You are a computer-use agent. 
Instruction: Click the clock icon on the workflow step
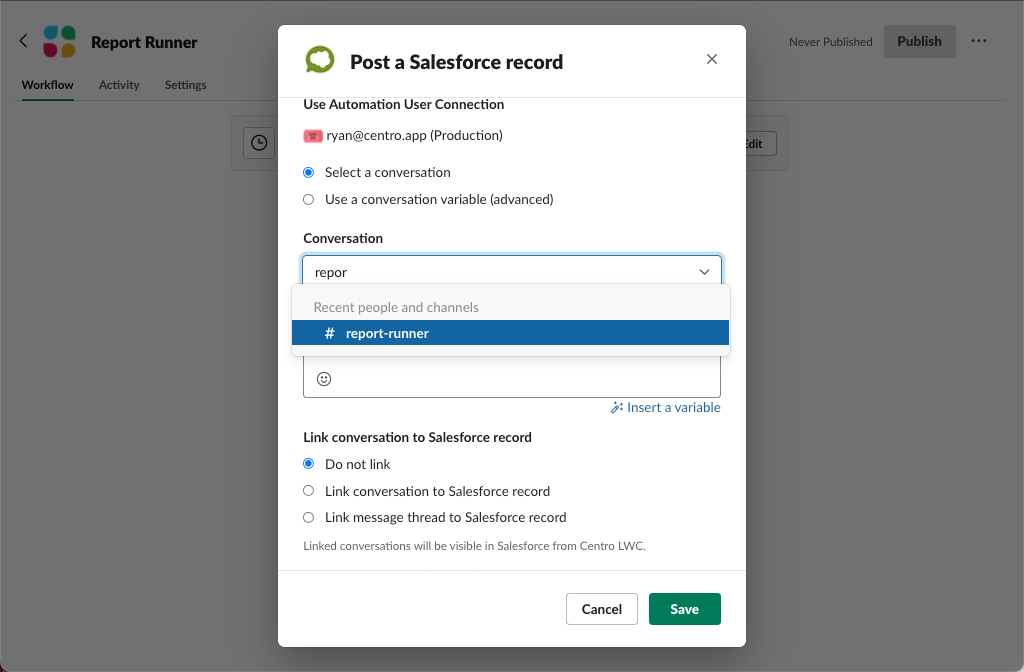click(259, 142)
